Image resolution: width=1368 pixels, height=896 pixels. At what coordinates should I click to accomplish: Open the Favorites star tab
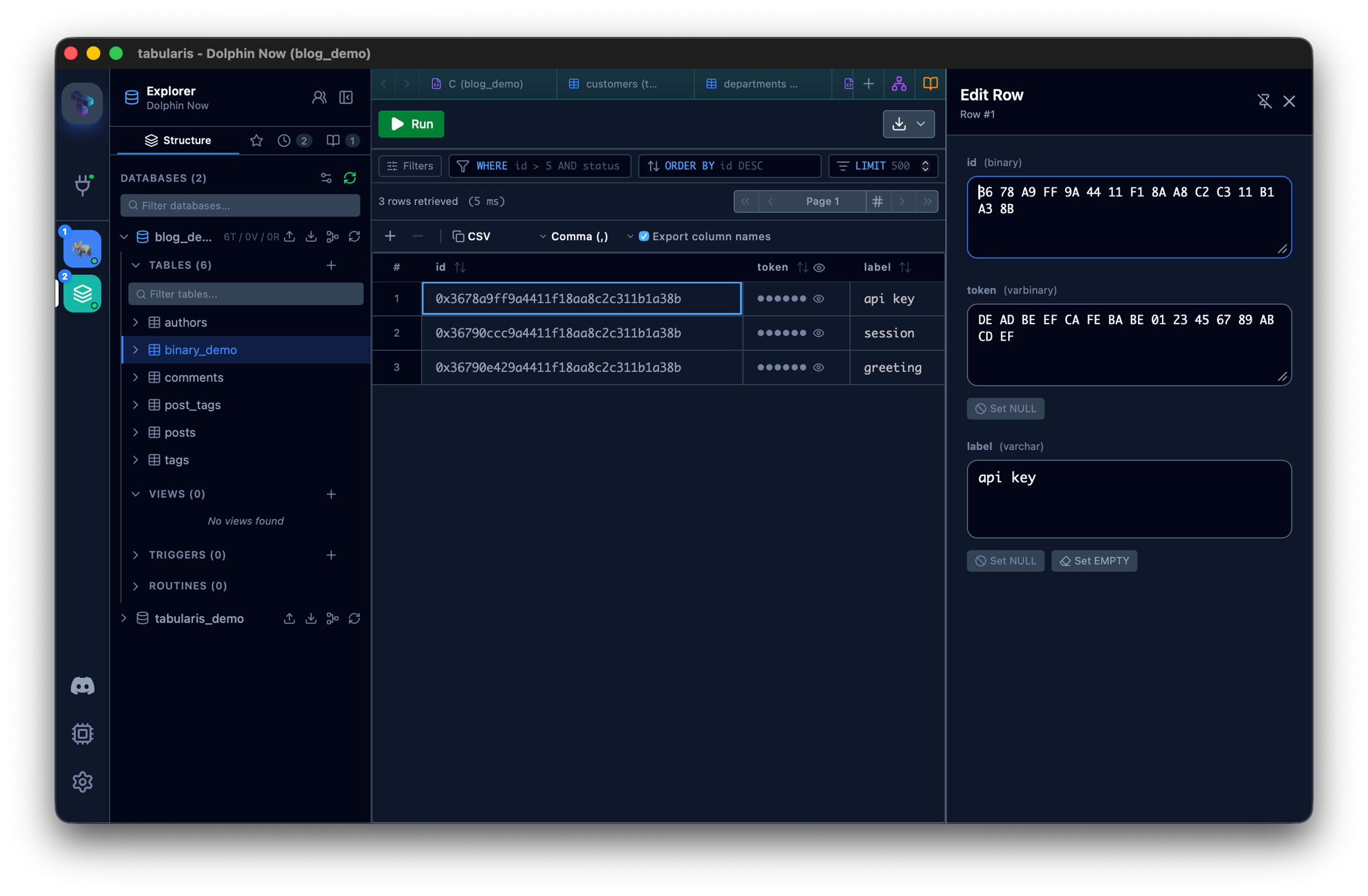(256, 140)
